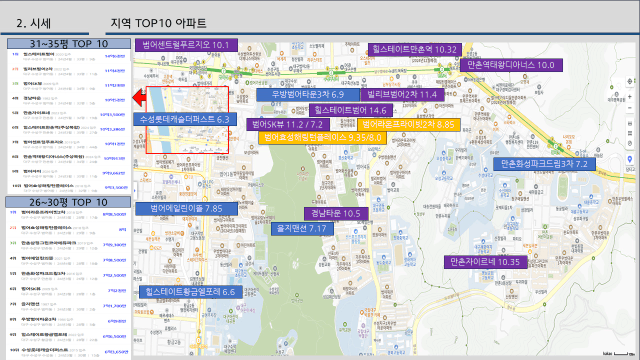Click the 지역 TOP10 아파트 slide title
Screen dimensions: 640x360
(x=158, y=23)
